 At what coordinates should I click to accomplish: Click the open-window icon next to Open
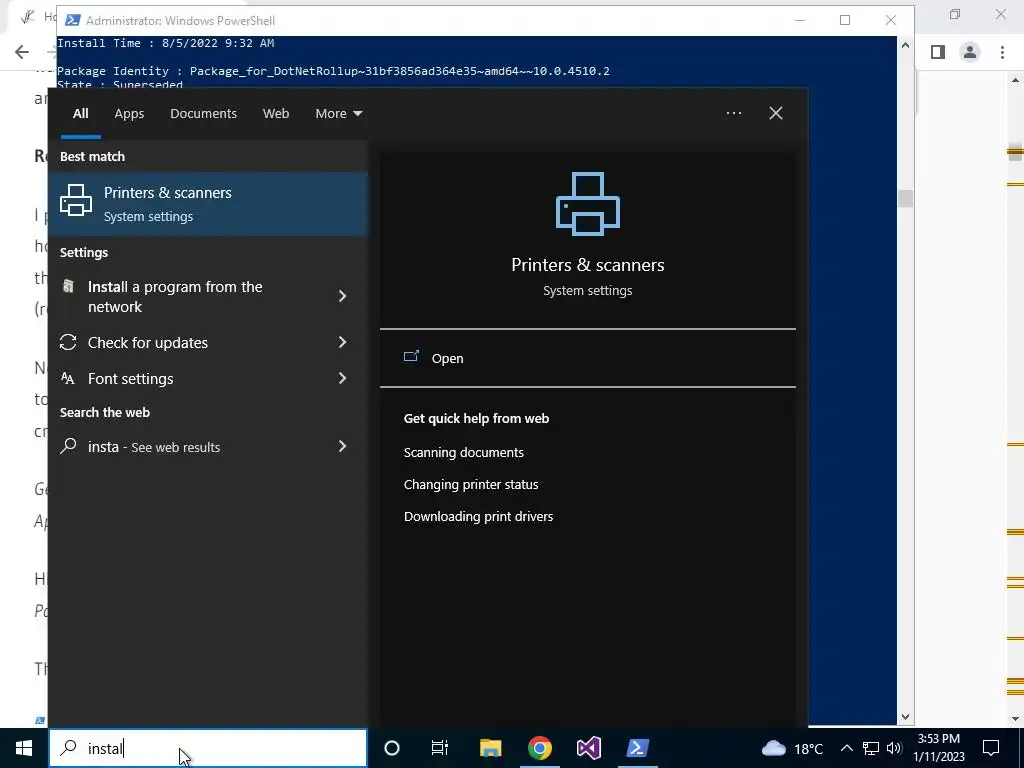(411, 357)
